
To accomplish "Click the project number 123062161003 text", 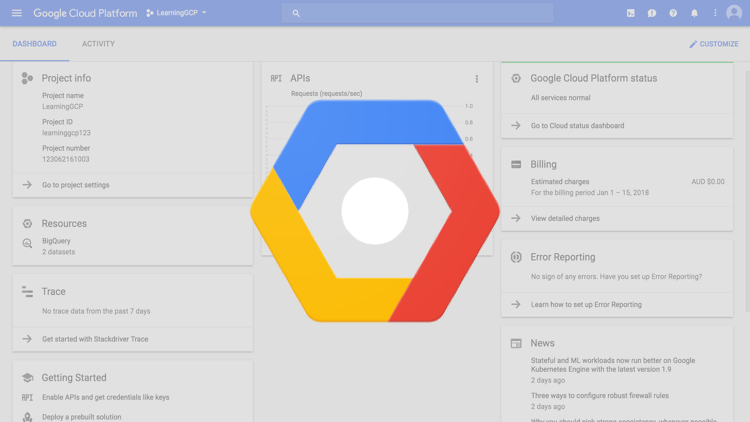I will 66,159.
